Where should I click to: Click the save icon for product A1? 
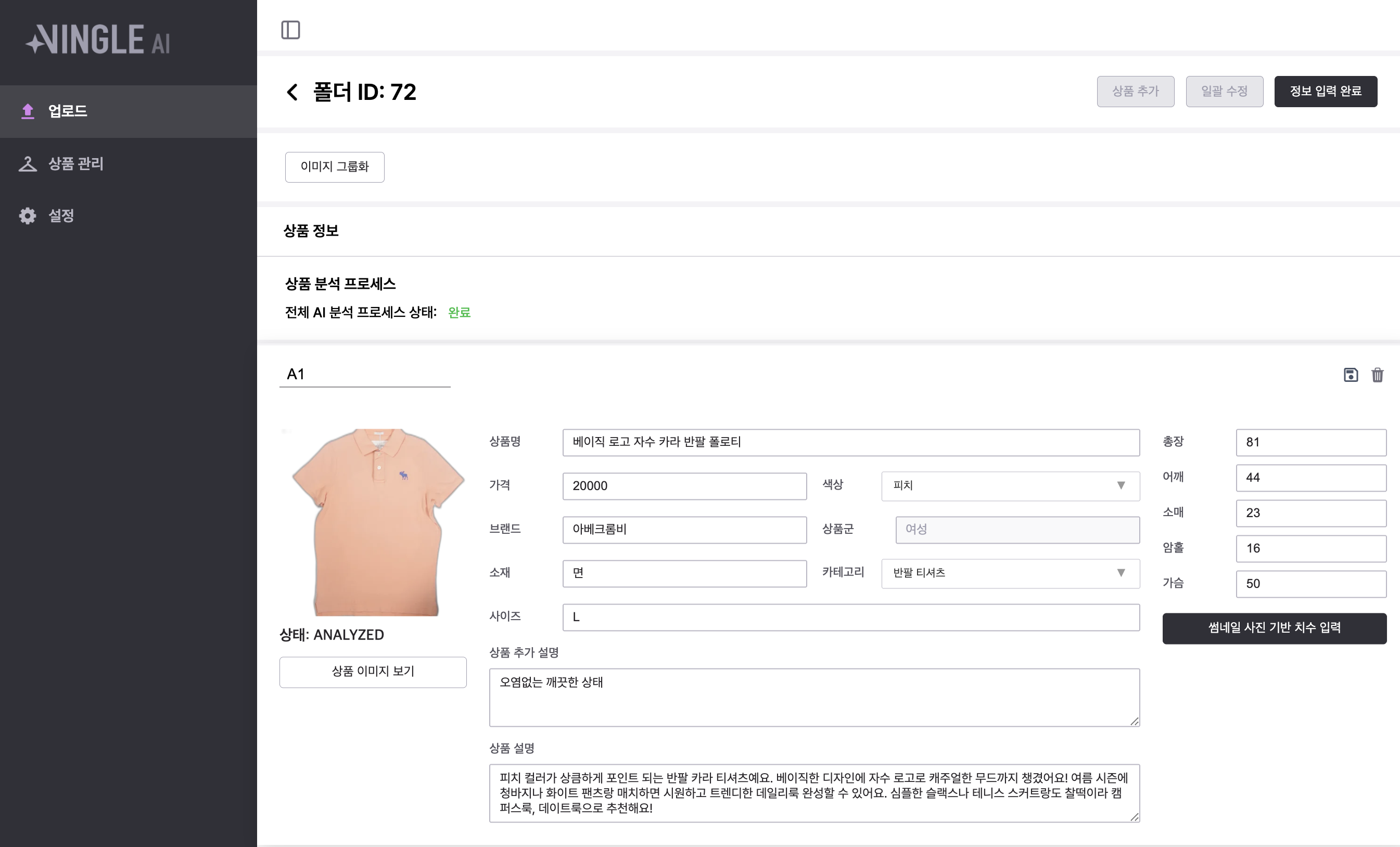pyautogui.click(x=1351, y=375)
